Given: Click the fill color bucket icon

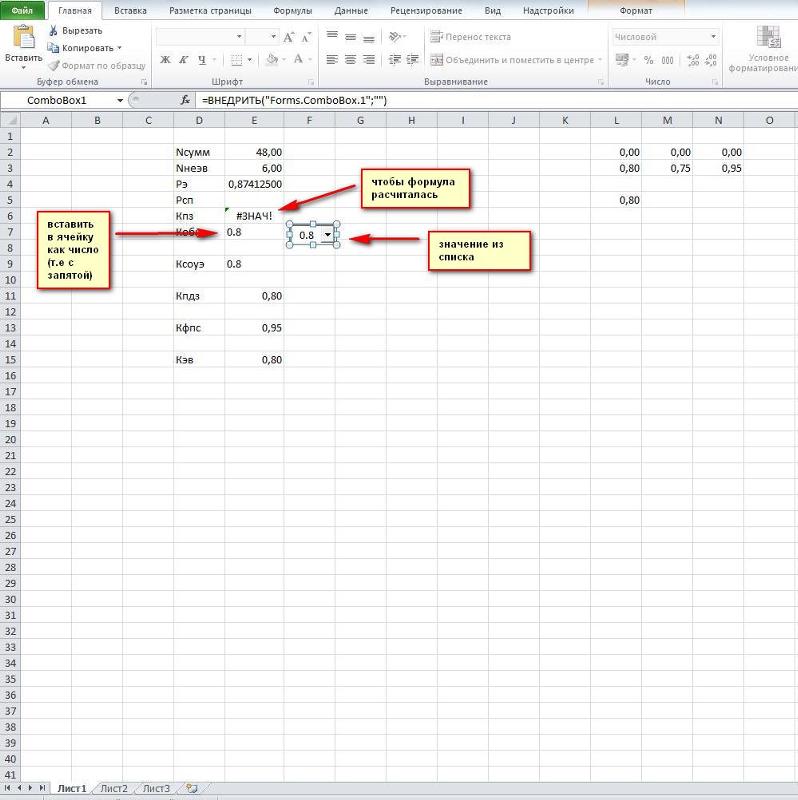Looking at the screenshot, I should [x=272, y=60].
